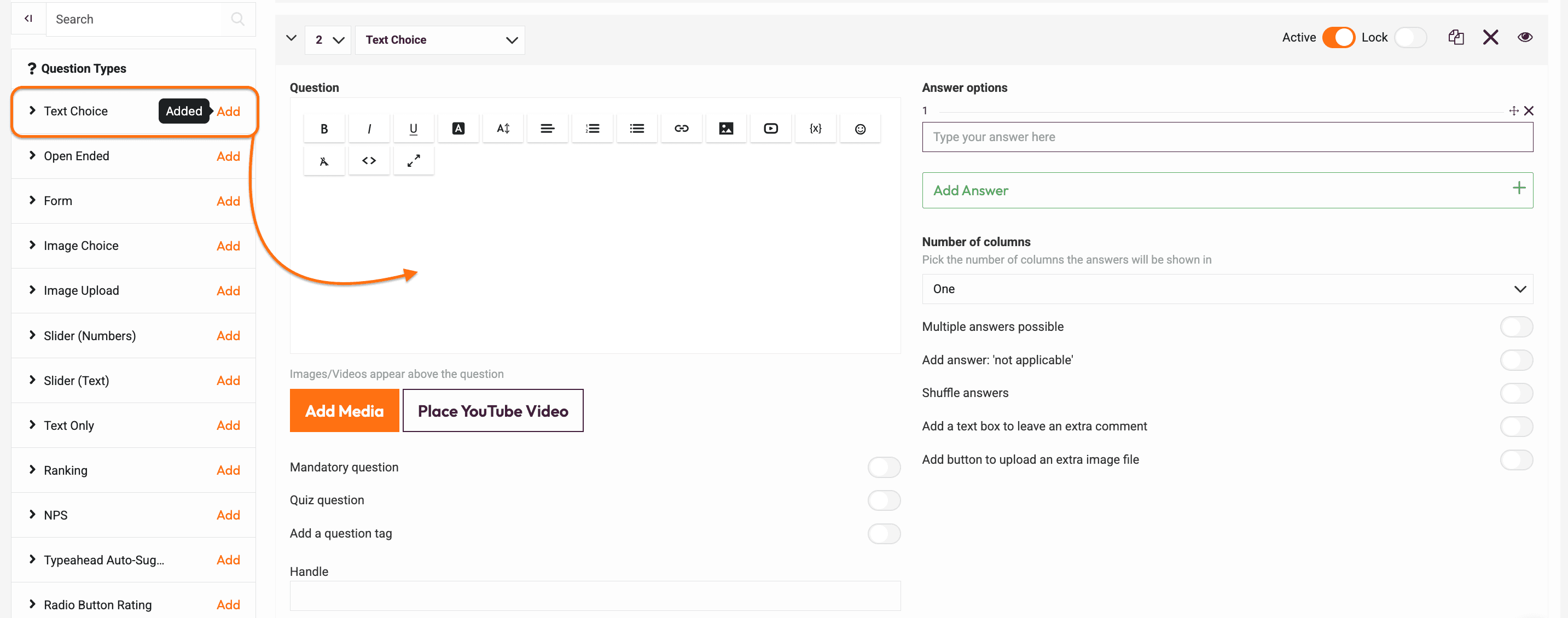
Task: Collapse the left sidebar panel
Action: coord(28,18)
